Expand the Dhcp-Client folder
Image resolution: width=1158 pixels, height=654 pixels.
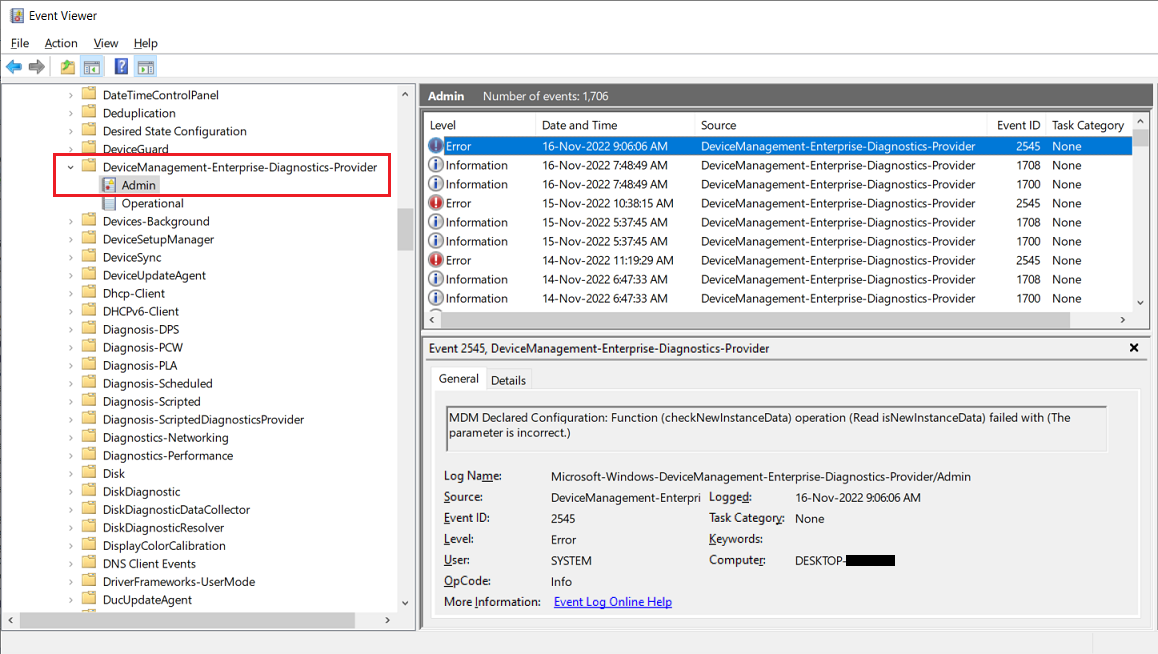[70, 293]
